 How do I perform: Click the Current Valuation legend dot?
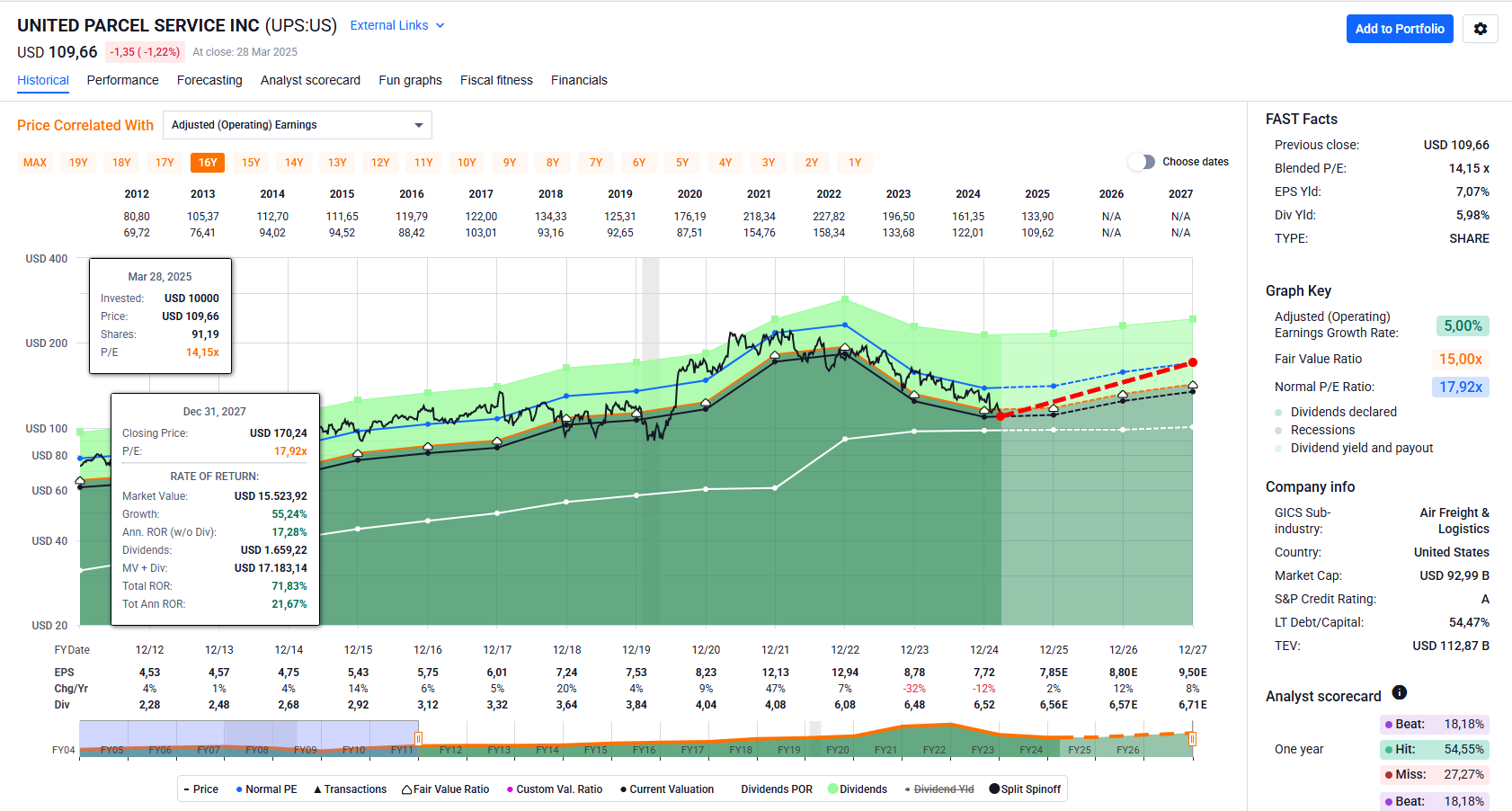623,789
